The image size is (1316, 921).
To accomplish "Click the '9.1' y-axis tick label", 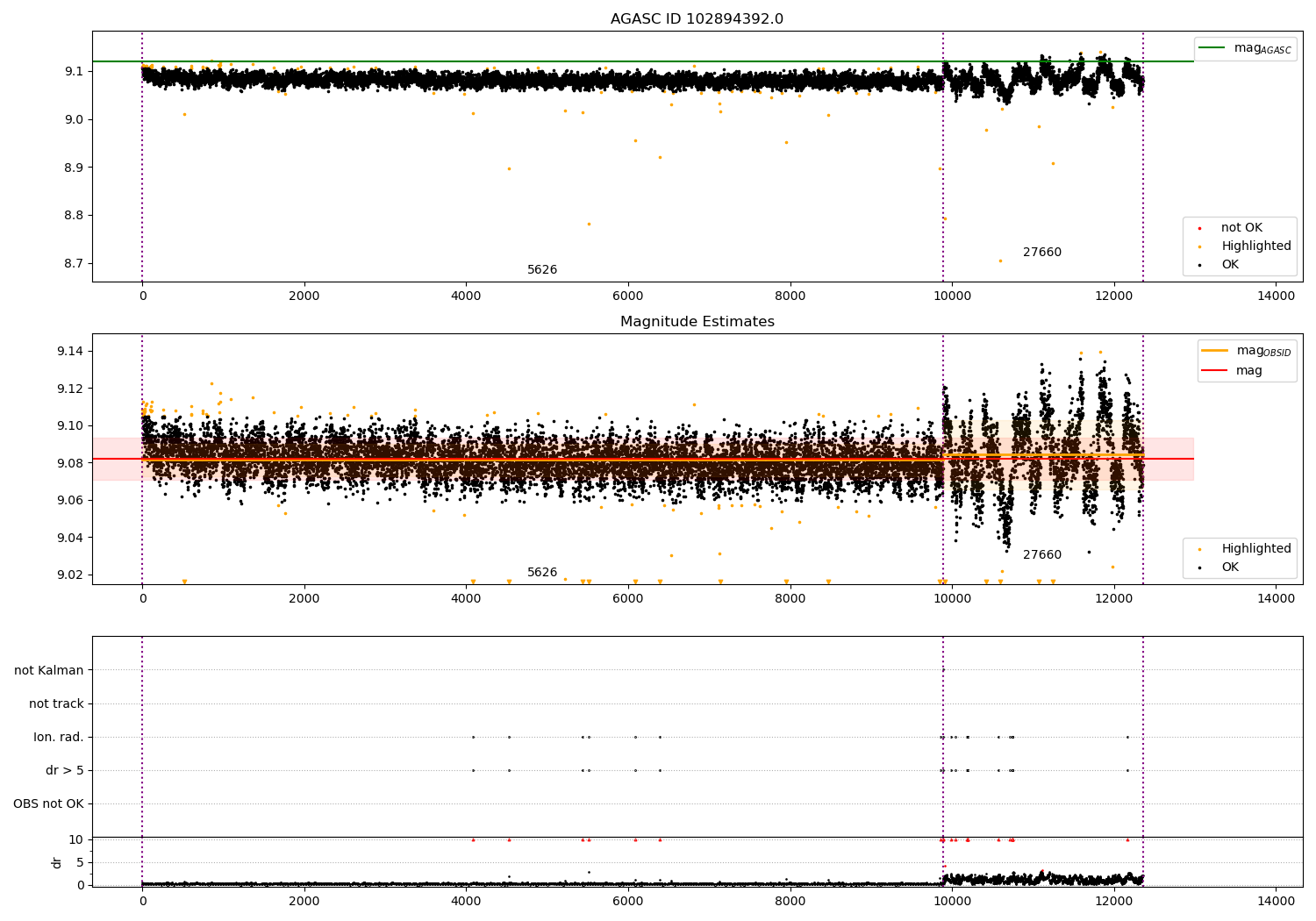I will 73,71.
